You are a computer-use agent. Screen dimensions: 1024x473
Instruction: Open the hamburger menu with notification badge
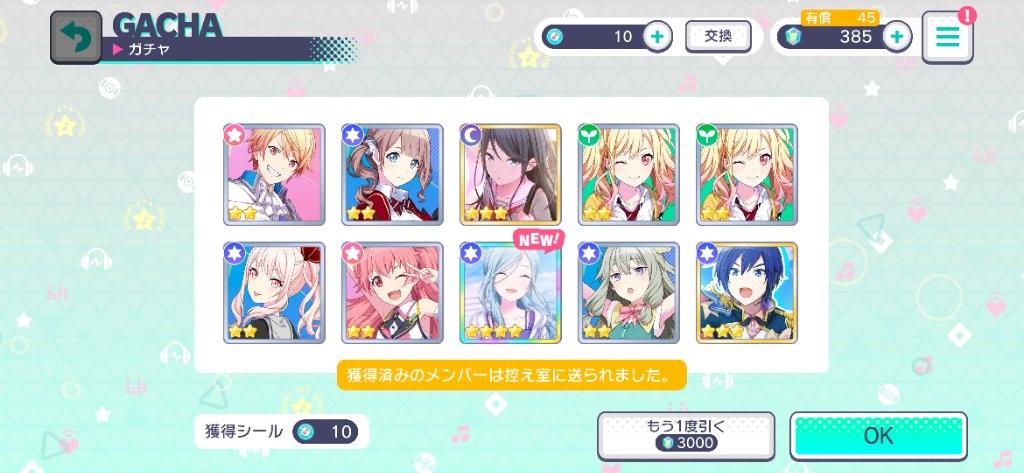(x=947, y=37)
